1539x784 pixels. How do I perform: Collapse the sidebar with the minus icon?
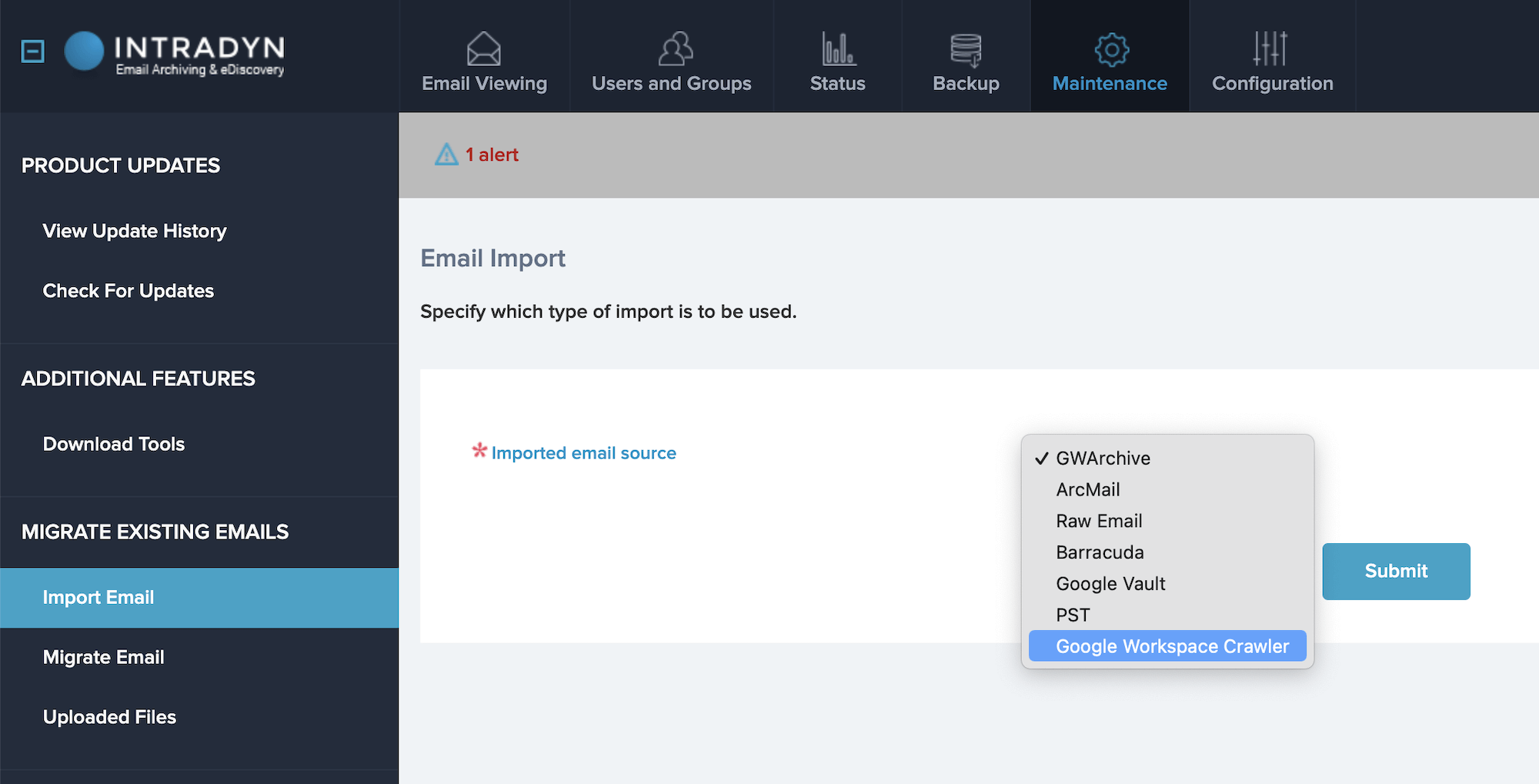pyautogui.click(x=32, y=52)
